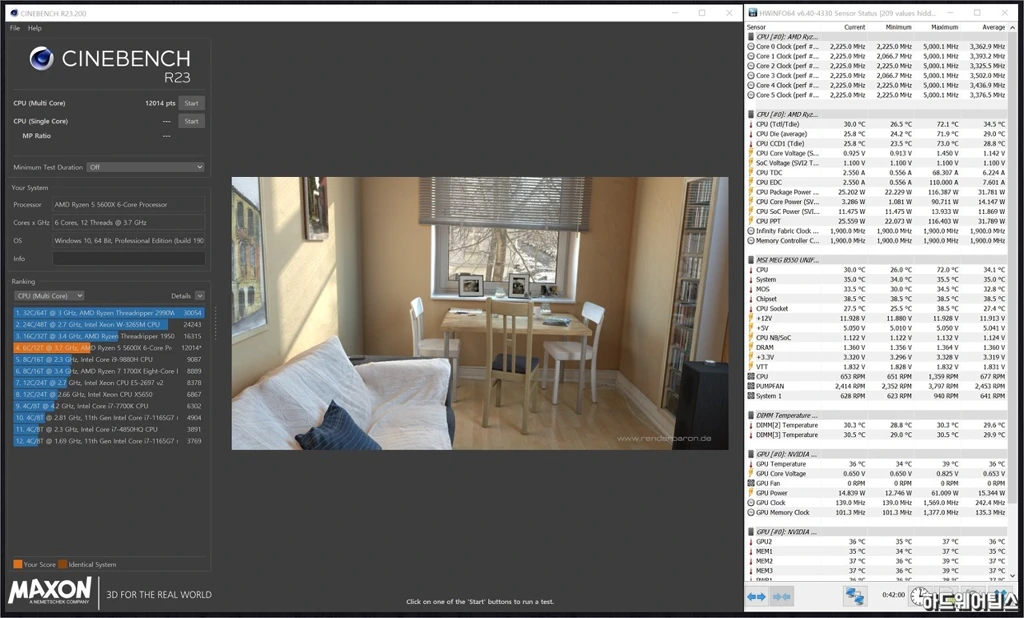
Task: Click the HWiNFO scrollbar up arrow
Action: click(1013, 27)
